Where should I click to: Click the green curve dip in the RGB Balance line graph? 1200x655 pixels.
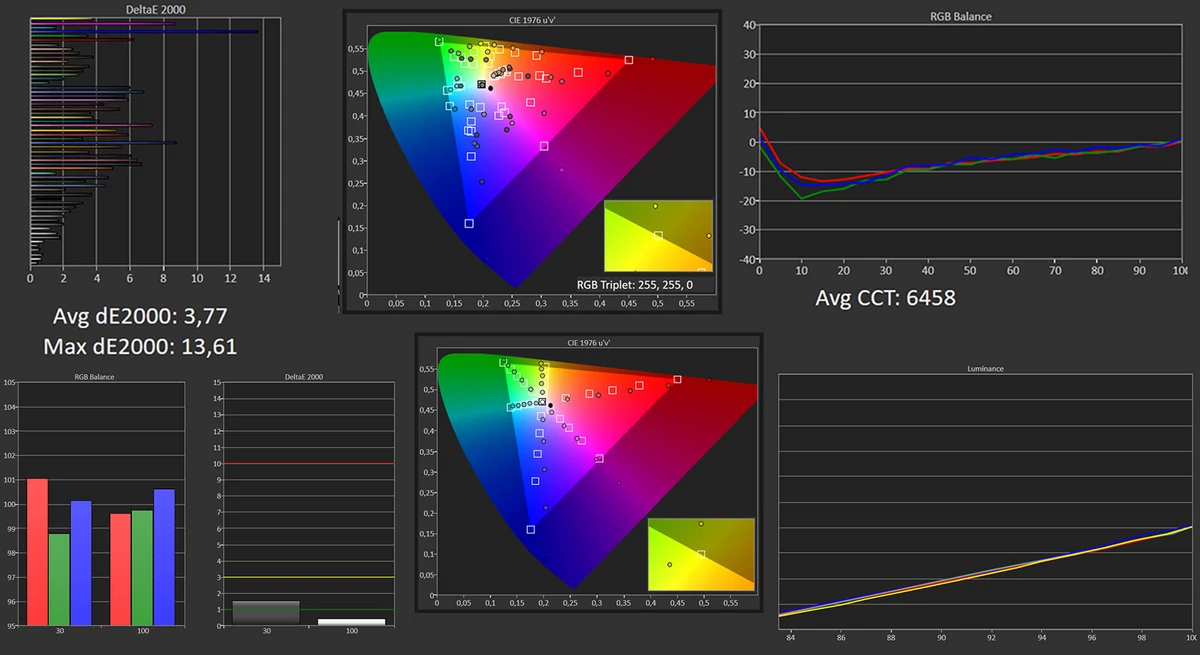click(802, 197)
